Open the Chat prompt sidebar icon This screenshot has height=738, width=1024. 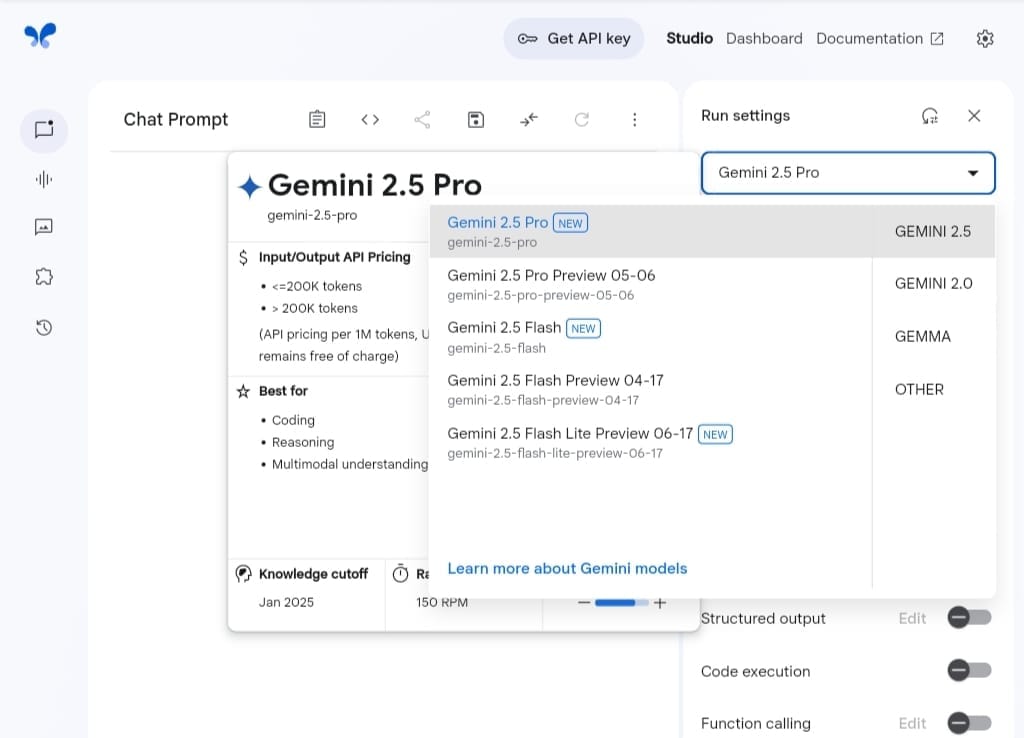coord(44,129)
